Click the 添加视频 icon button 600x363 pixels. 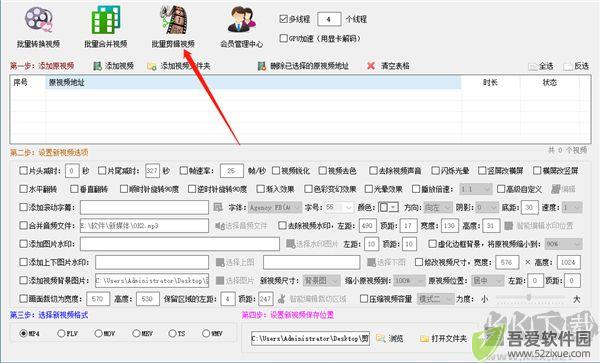(98, 66)
